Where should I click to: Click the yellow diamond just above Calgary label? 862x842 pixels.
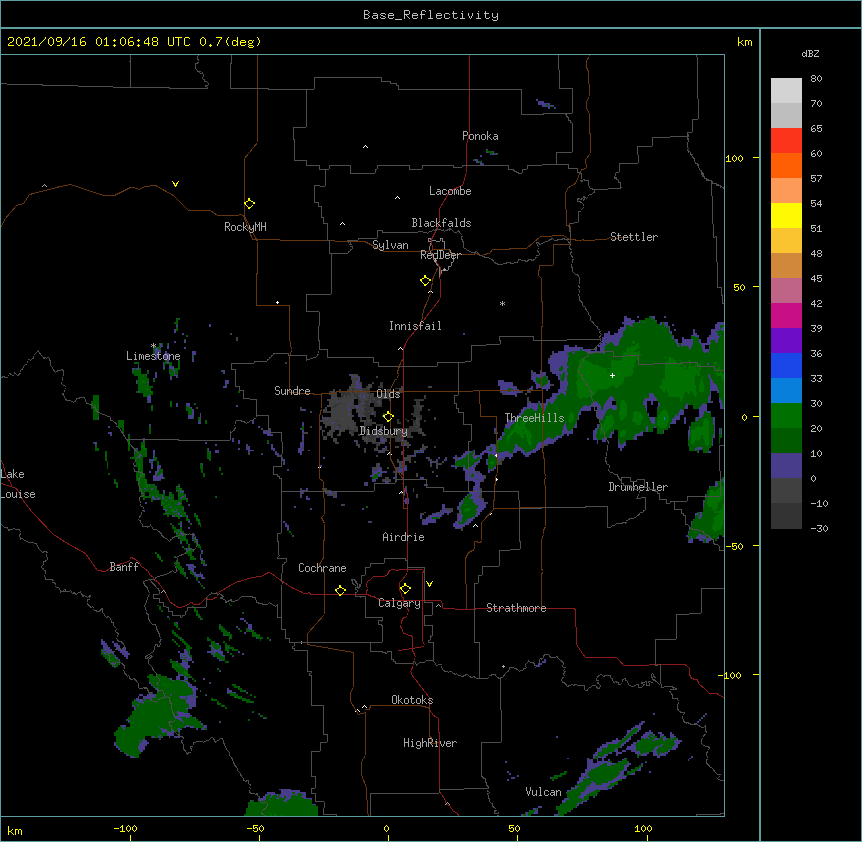coord(405,589)
